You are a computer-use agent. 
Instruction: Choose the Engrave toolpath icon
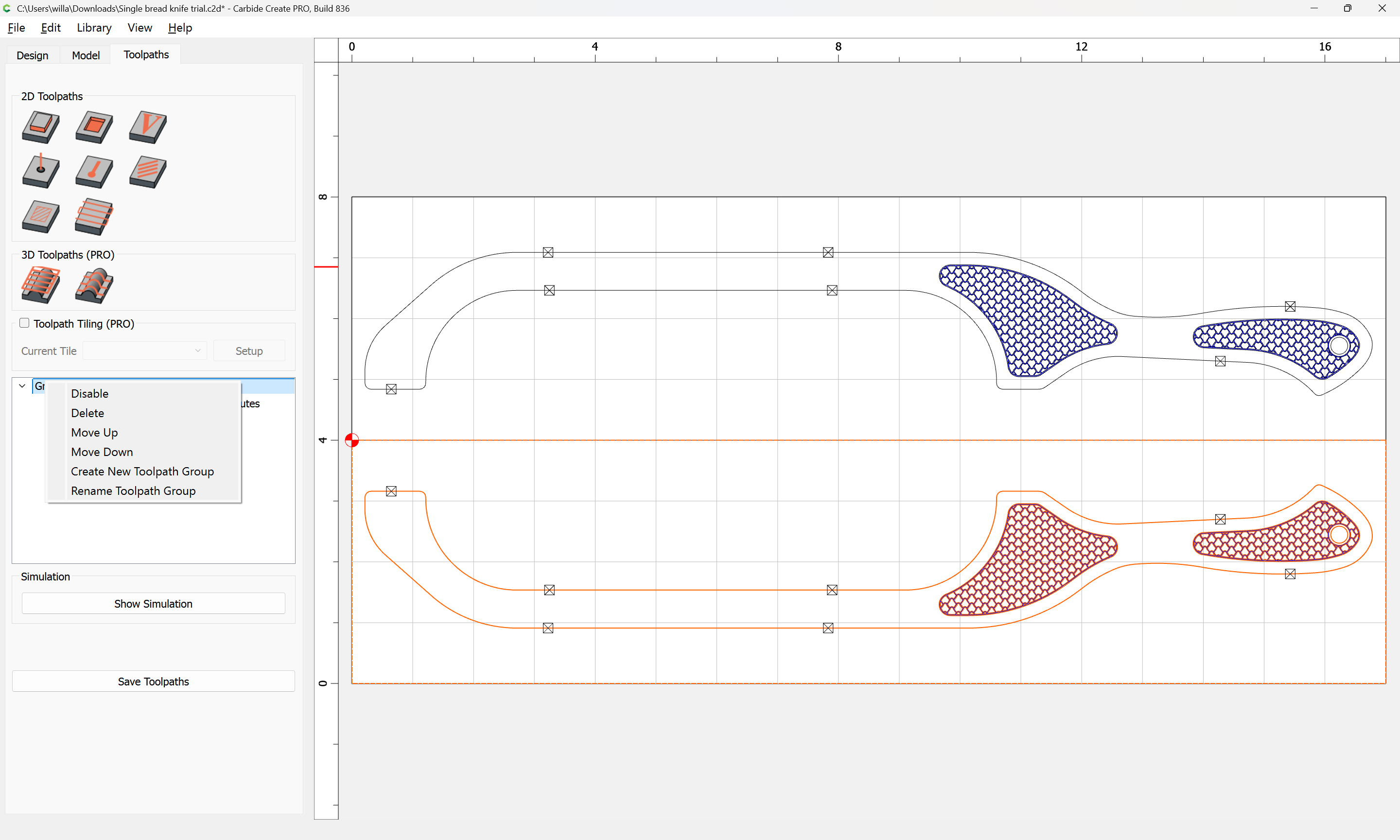94,216
